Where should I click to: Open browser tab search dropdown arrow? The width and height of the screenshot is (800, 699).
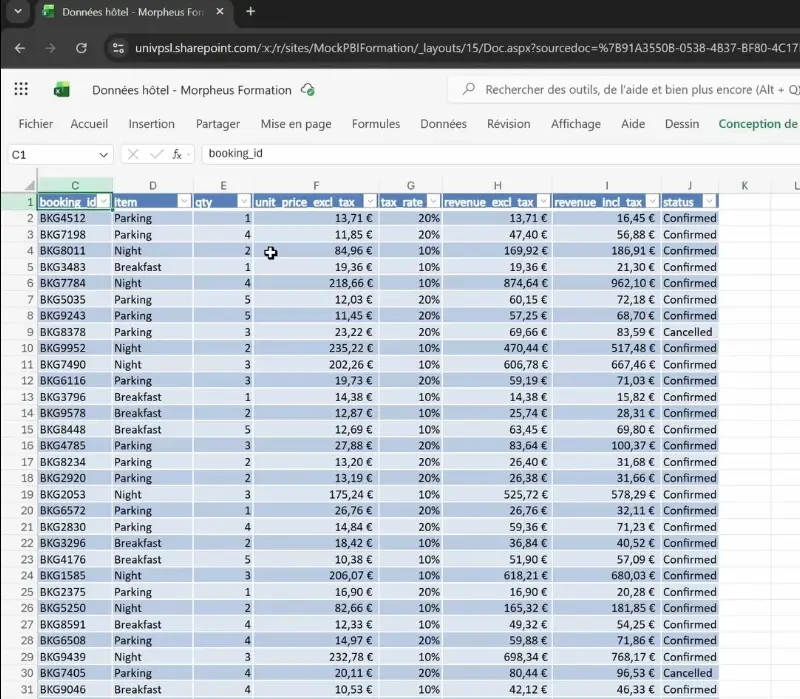(18, 11)
